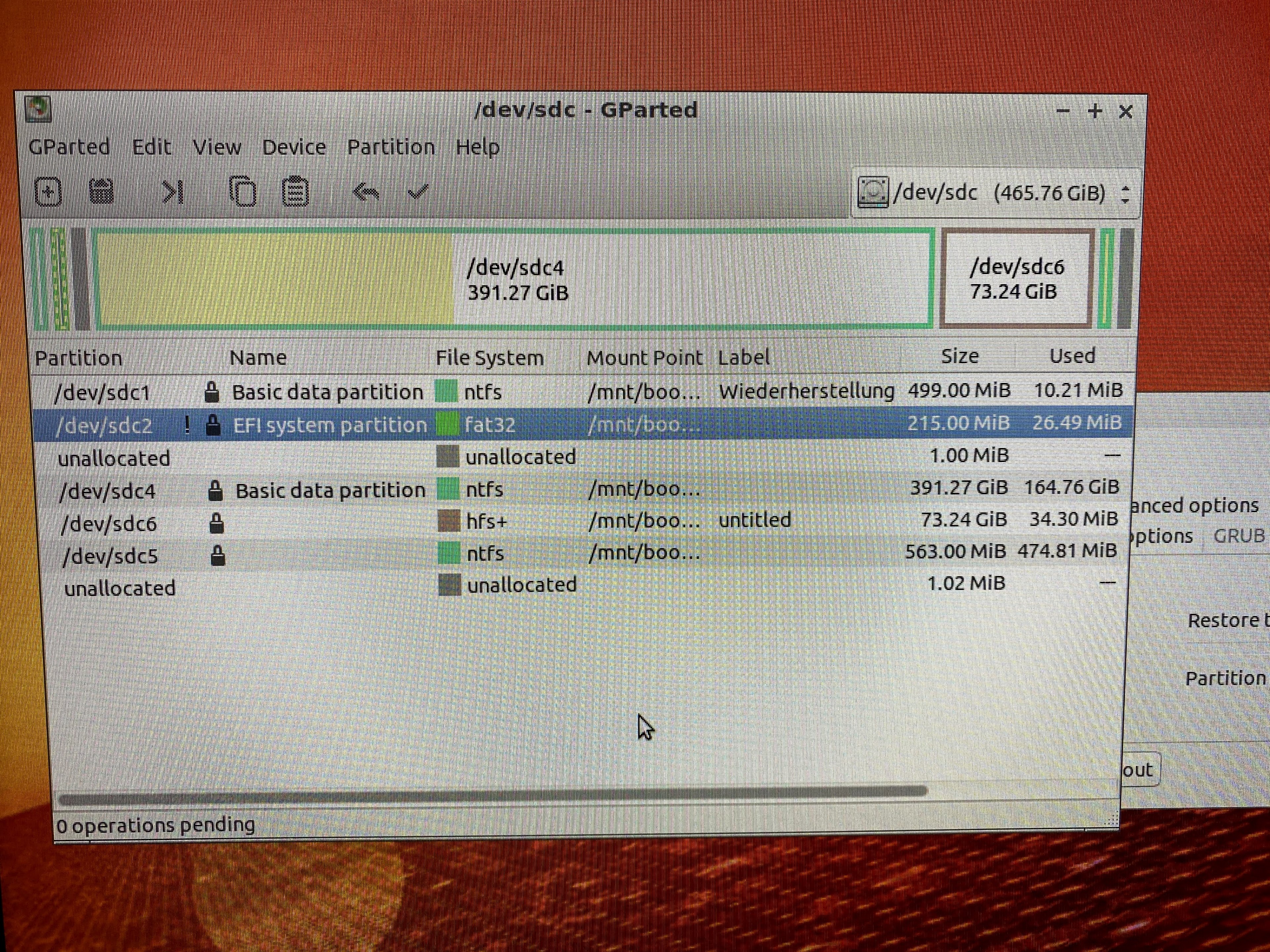The height and width of the screenshot is (952, 1270).
Task: Open the Partition menu
Action: click(390, 147)
